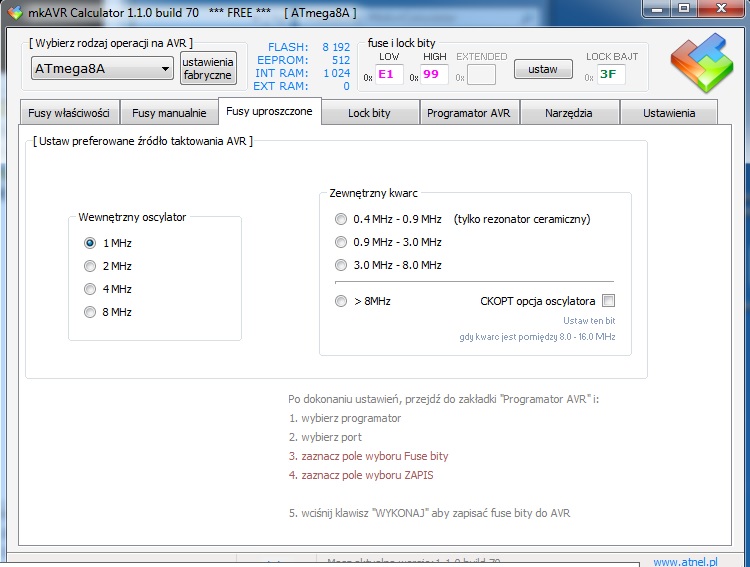750x567 pixels.
Task: Click step text 'wybierz programator'
Action: tap(351, 418)
